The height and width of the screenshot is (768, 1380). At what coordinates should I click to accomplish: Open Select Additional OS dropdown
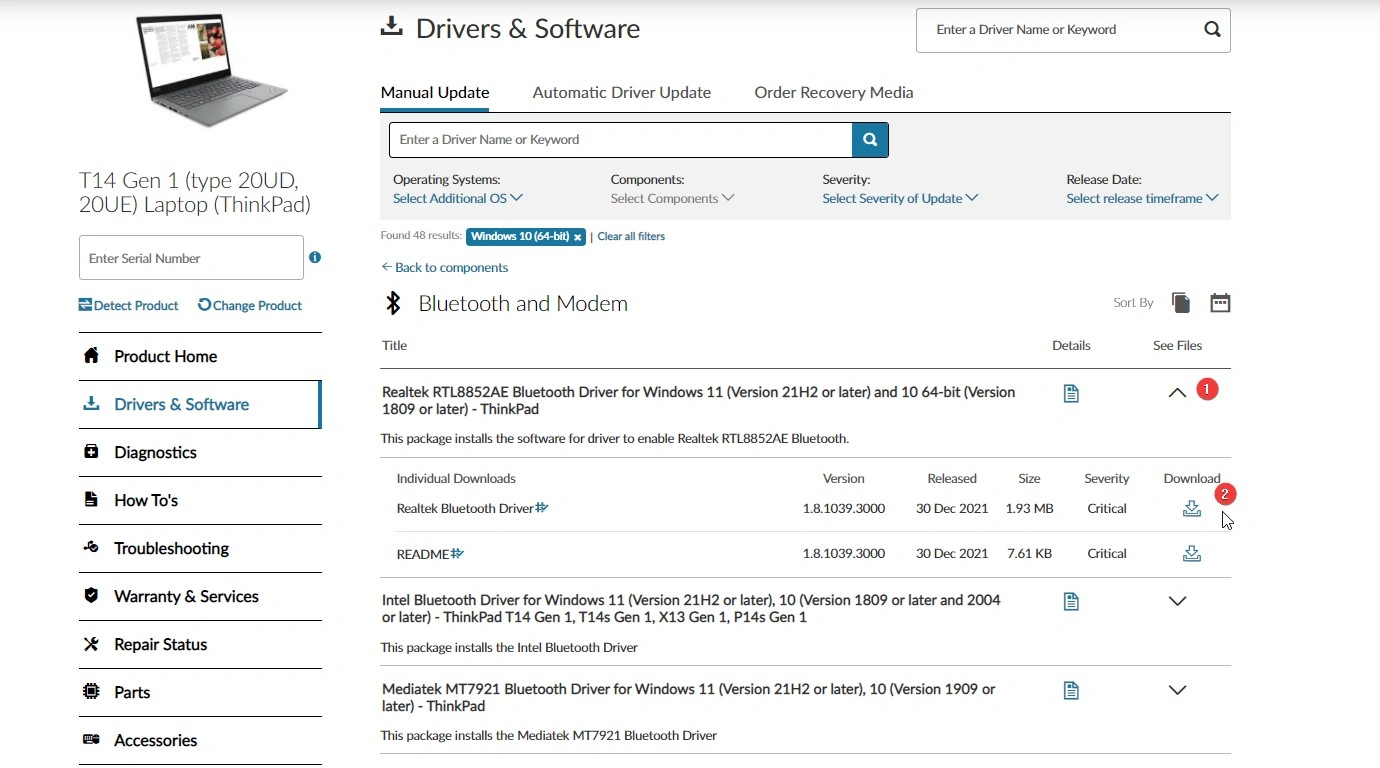[x=458, y=198]
